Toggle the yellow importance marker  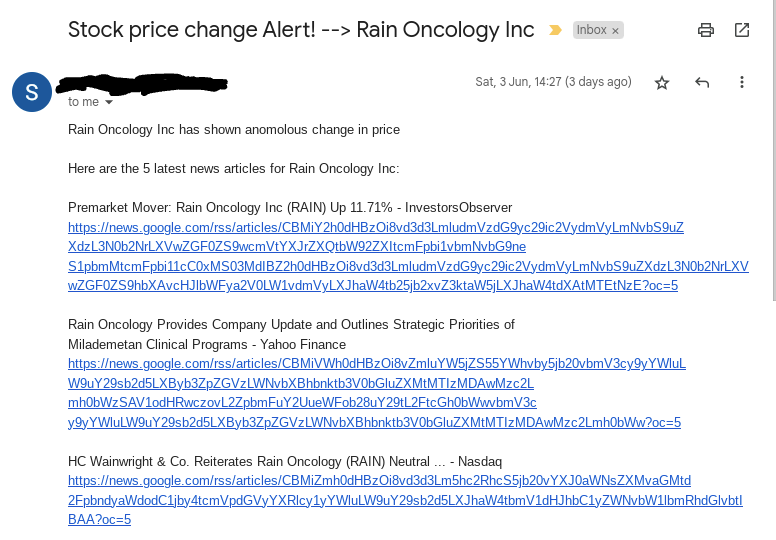(x=555, y=30)
